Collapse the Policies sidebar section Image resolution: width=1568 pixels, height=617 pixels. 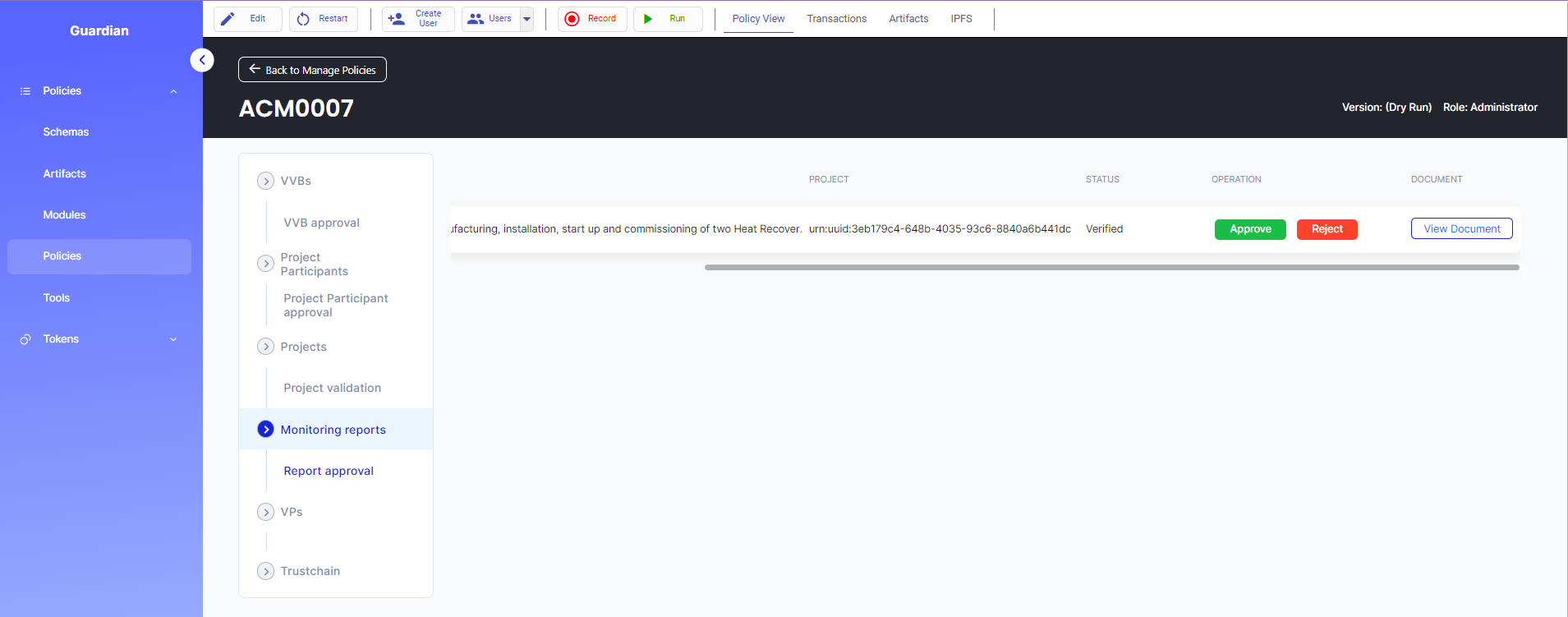pyautogui.click(x=173, y=91)
